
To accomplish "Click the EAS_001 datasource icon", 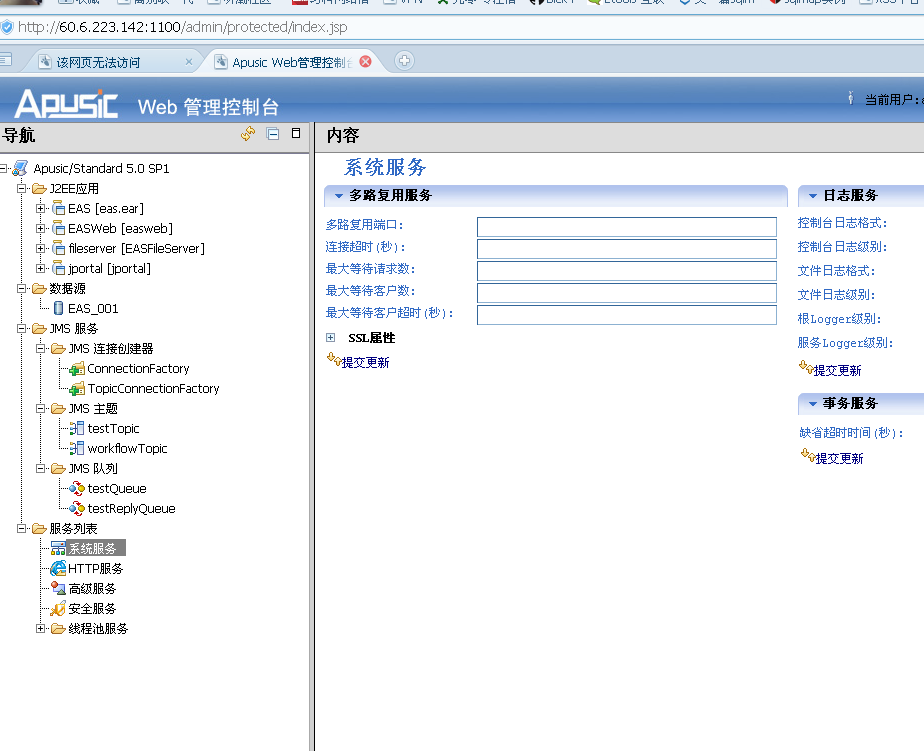I will 58,308.
